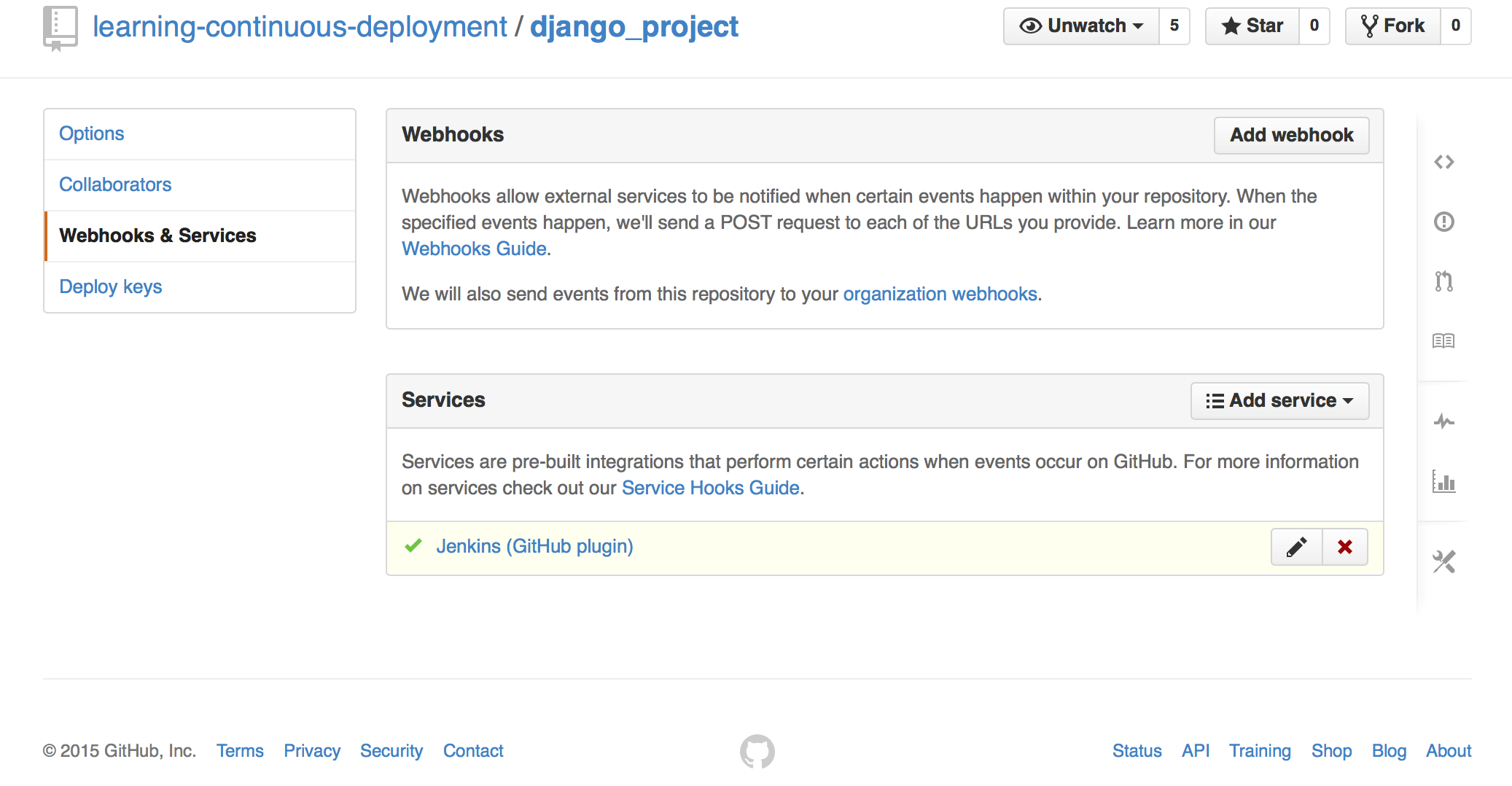Click the green checkmark beside Jenkins
1512x786 pixels.
413,546
